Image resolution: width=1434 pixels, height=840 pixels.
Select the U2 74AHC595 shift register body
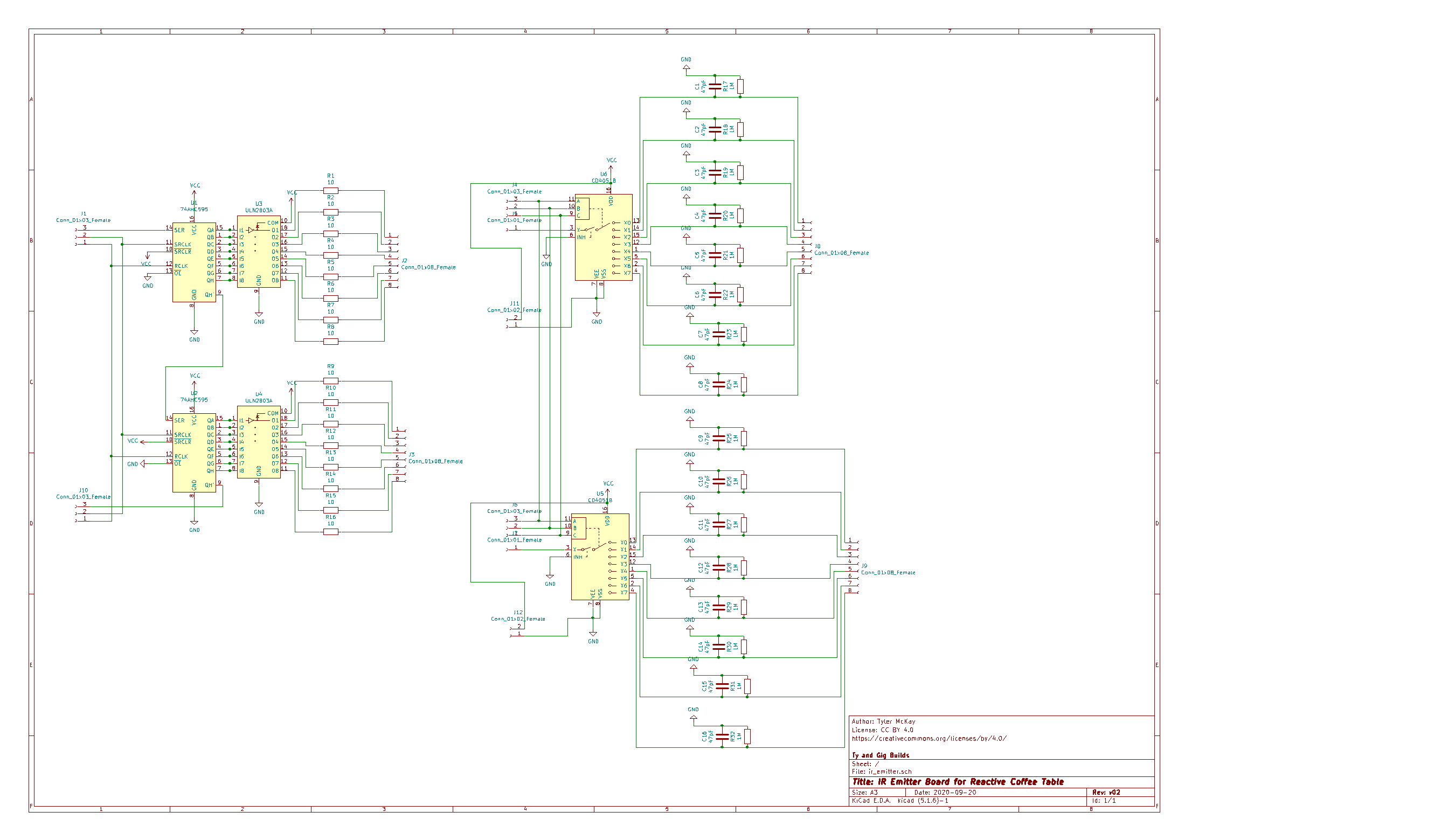coord(194,453)
